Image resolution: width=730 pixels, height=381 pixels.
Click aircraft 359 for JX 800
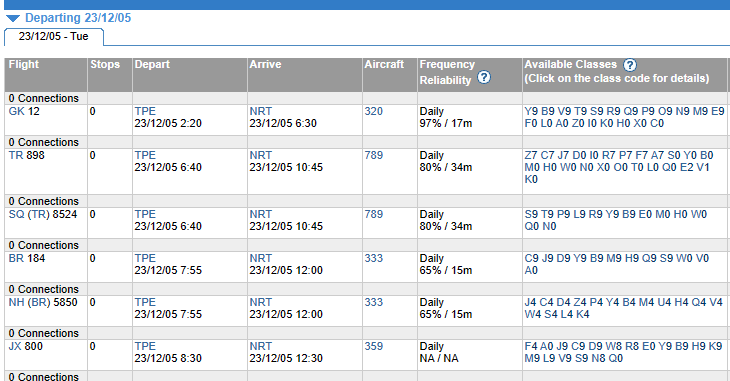click(373, 346)
